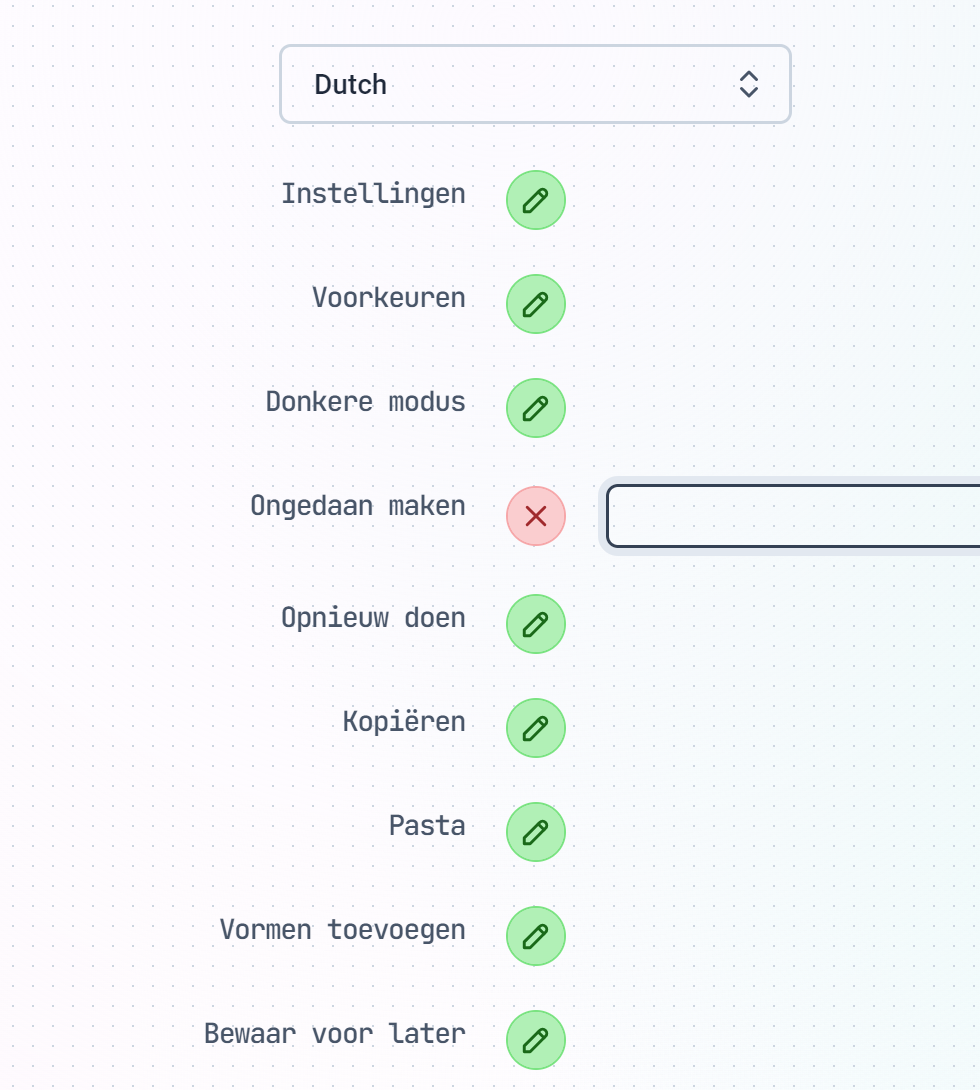
Task: Open the Dutch language dropdown
Action: pyautogui.click(x=535, y=84)
